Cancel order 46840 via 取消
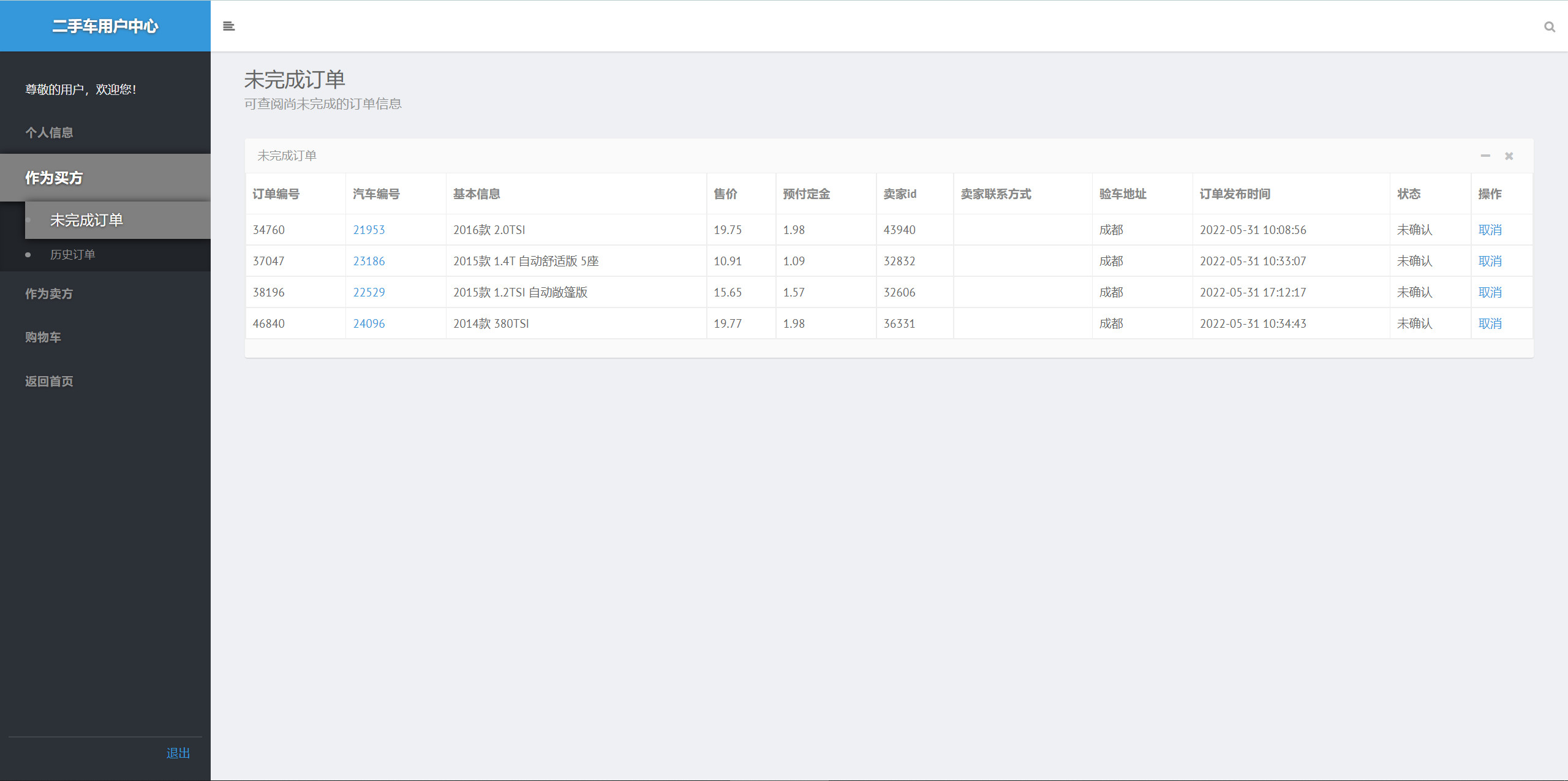 pyautogui.click(x=1490, y=323)
